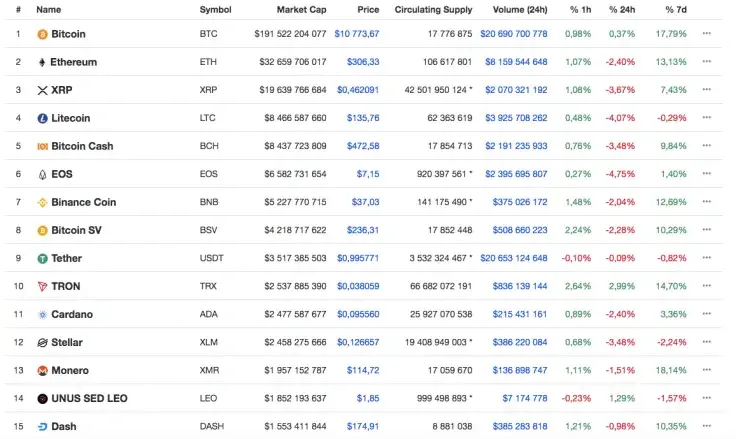736x439 pixels.
Task: Click the XRP logo icon
Action: pos(42,90)
